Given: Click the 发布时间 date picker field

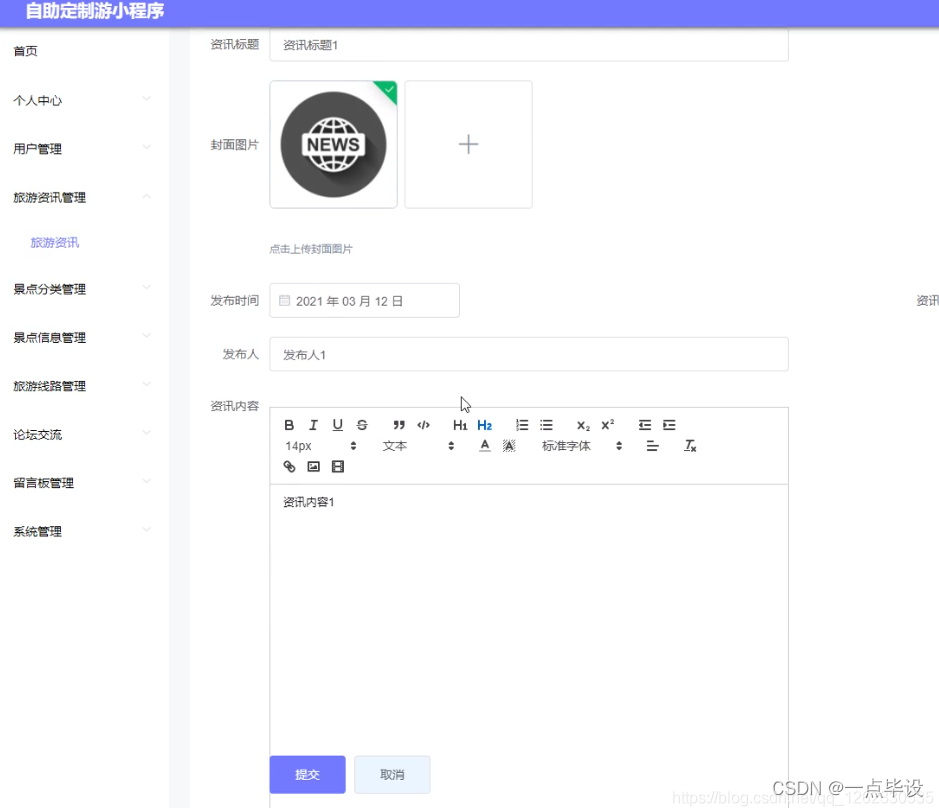Looking at the screenshot, I should pos(364,300).
